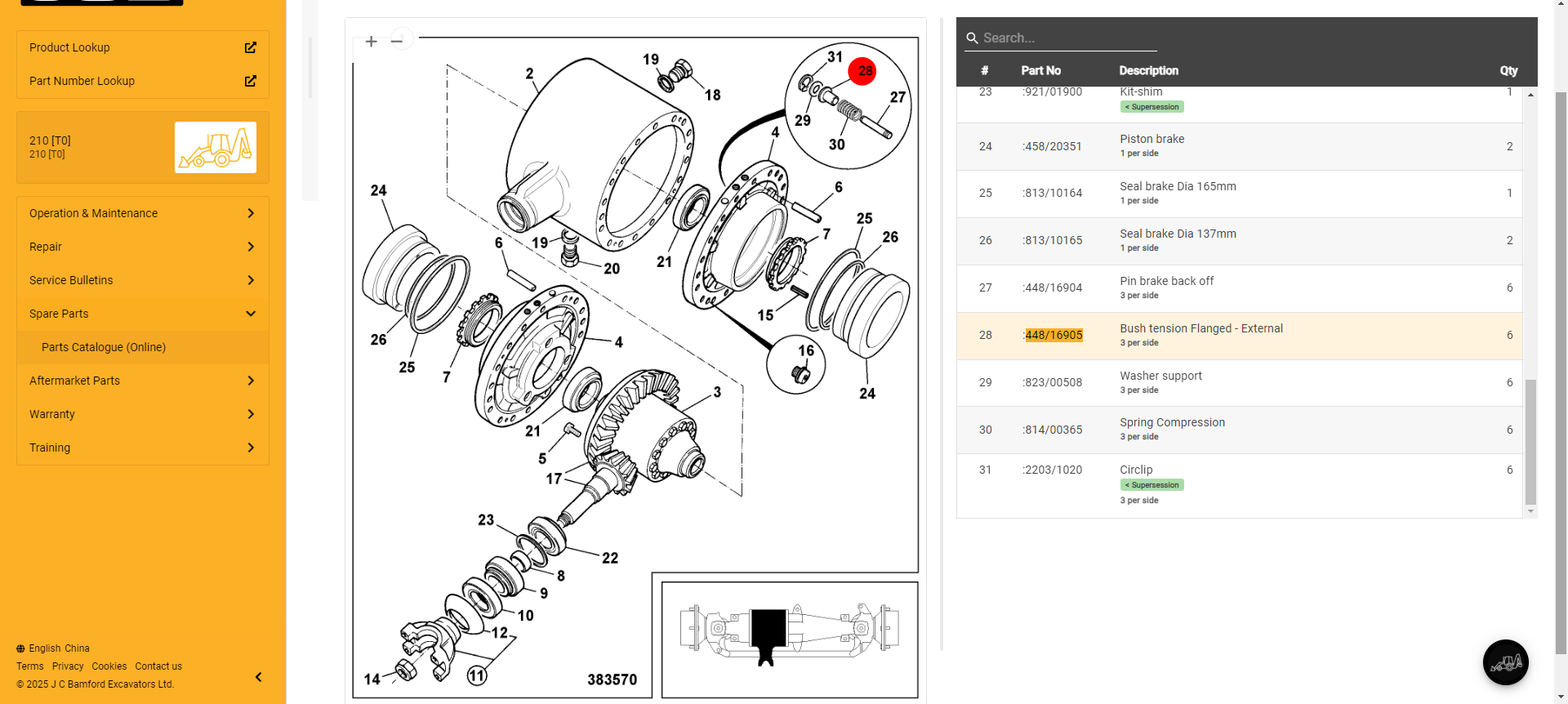Click the Contact us footer link

coord(158,666)
